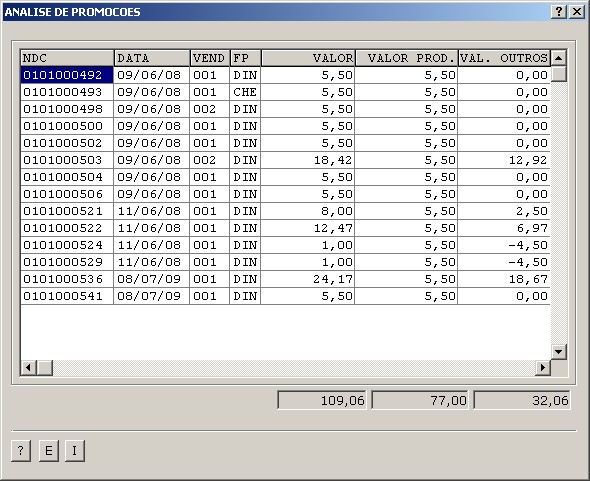This screenshot has height=481, width=590.
Task: Select NDC cell 0101000493
Action: pos(67,92)
